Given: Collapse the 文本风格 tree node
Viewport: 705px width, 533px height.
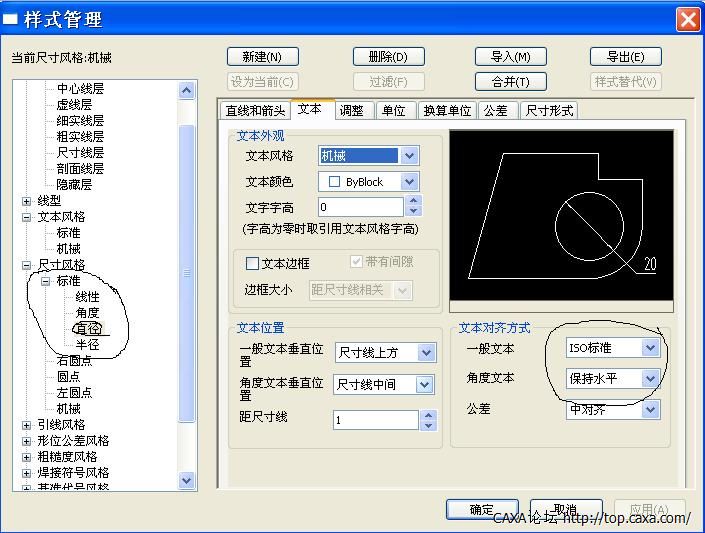Looking at the screenshot, I should click(27, 217).
